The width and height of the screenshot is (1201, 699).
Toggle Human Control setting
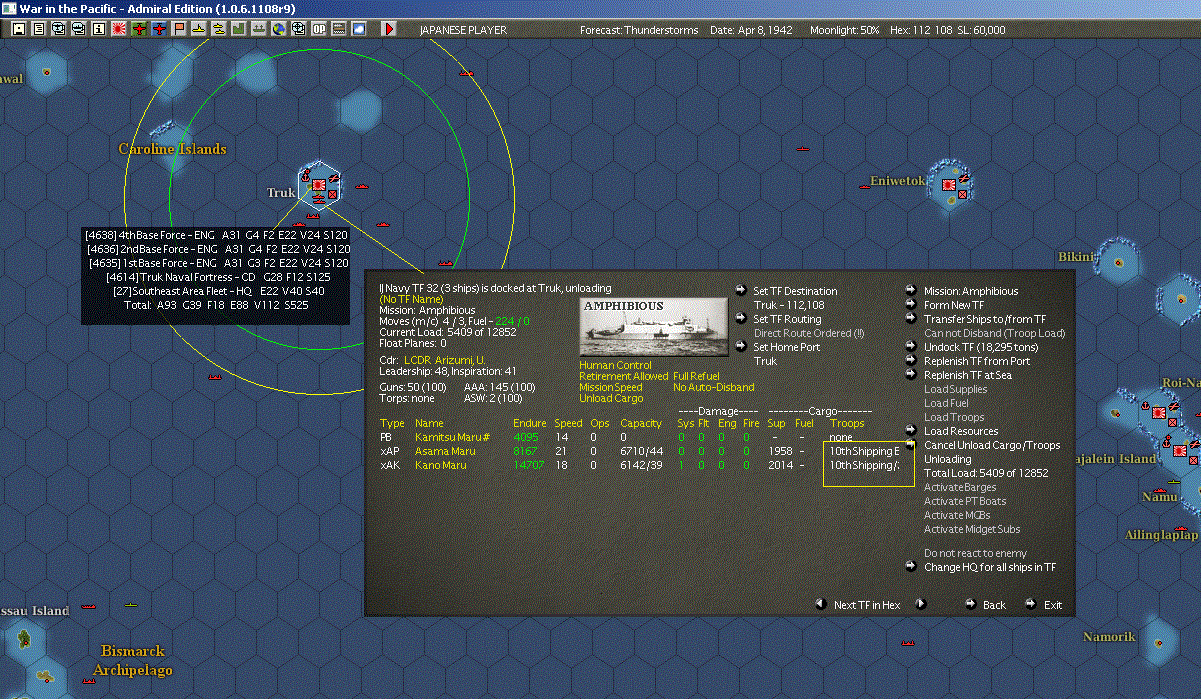(x=615, y=366)
